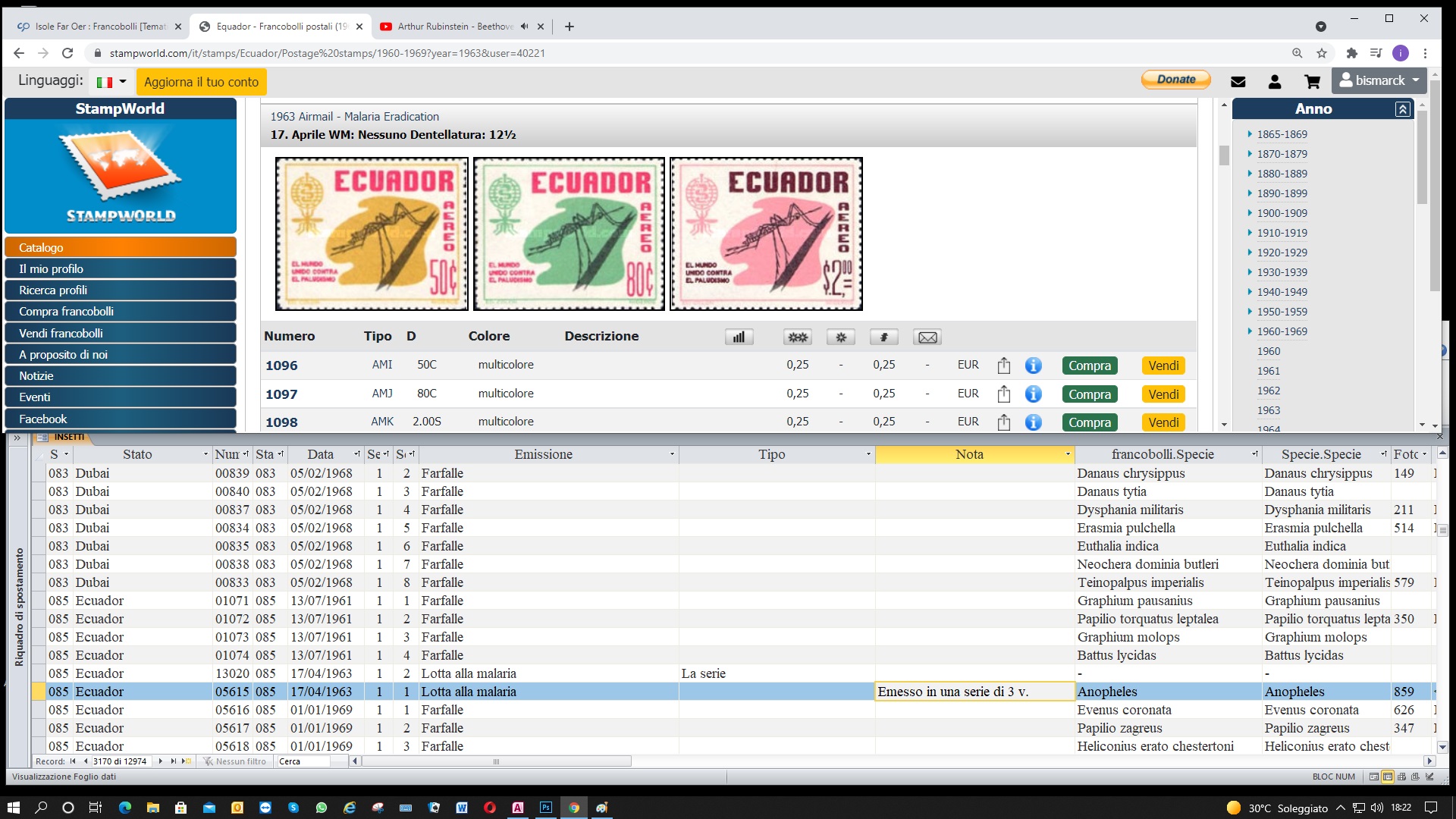Image resolution: width=1456 pixels, height=819 pixels.
Task: Create new blank record in Access navigator
Action: point(187,761)
